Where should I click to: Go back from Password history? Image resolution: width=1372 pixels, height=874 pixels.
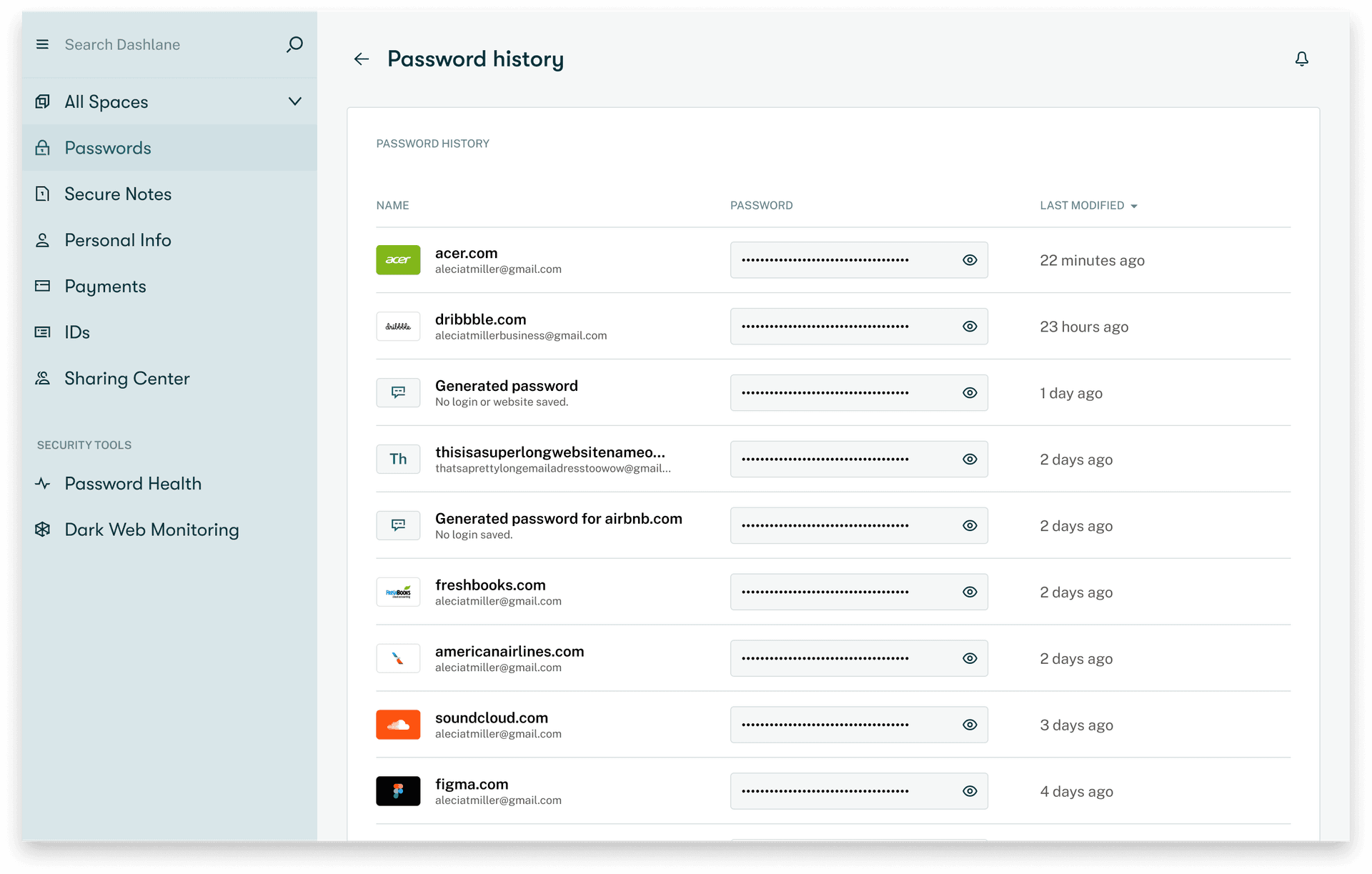coord(361,59)
